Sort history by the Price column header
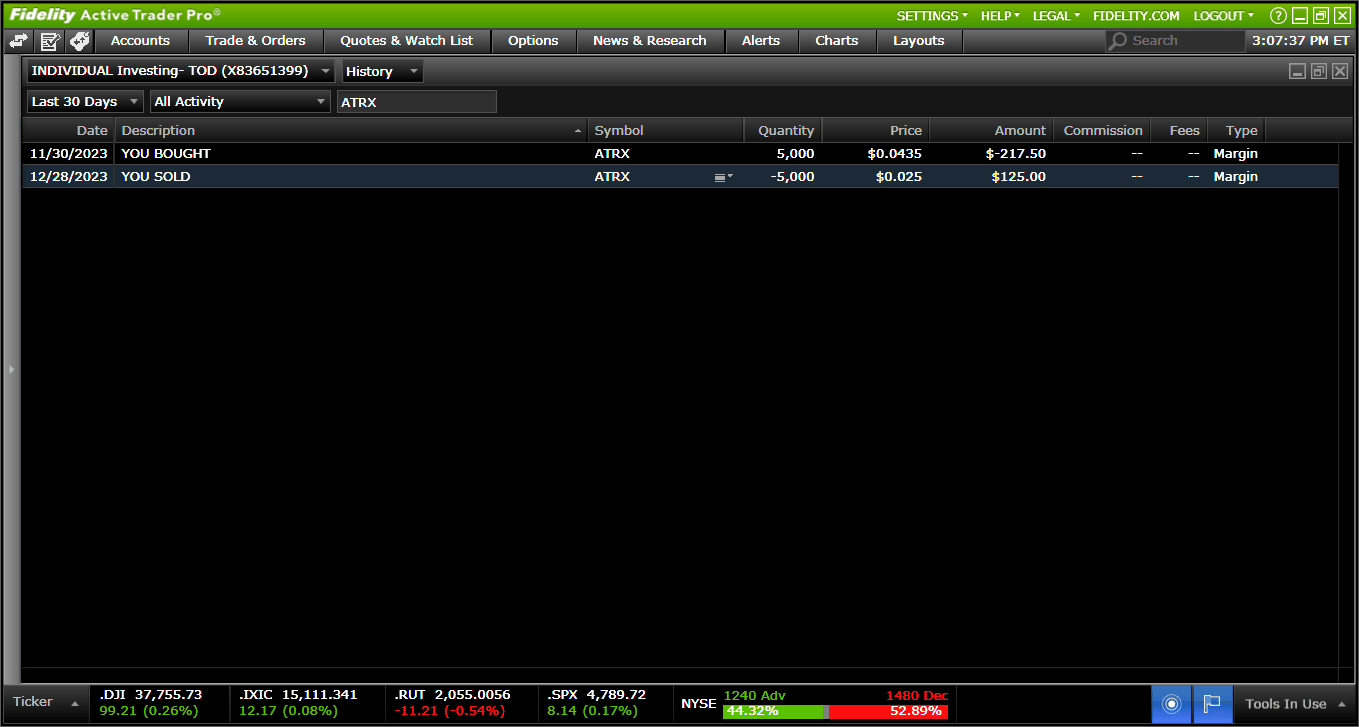1359x727 pixels. (x=876, y=131)
